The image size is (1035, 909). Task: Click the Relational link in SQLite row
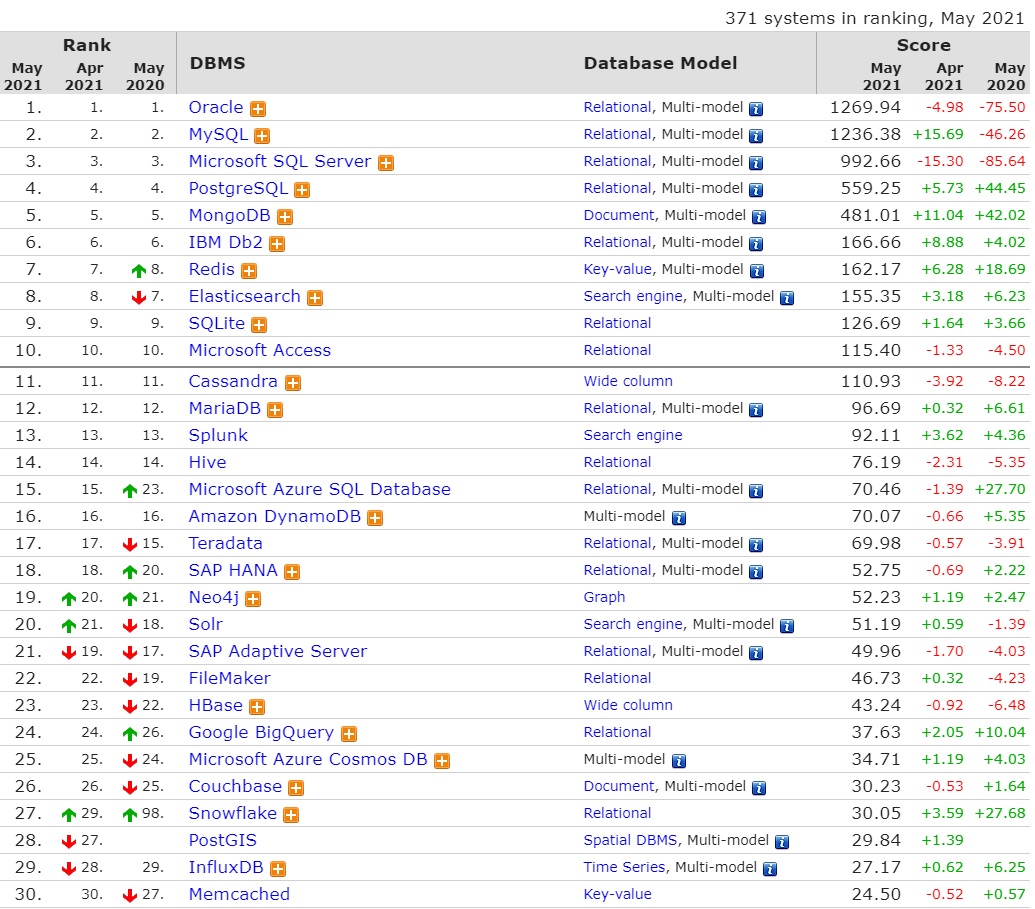(x=617, y=323)
